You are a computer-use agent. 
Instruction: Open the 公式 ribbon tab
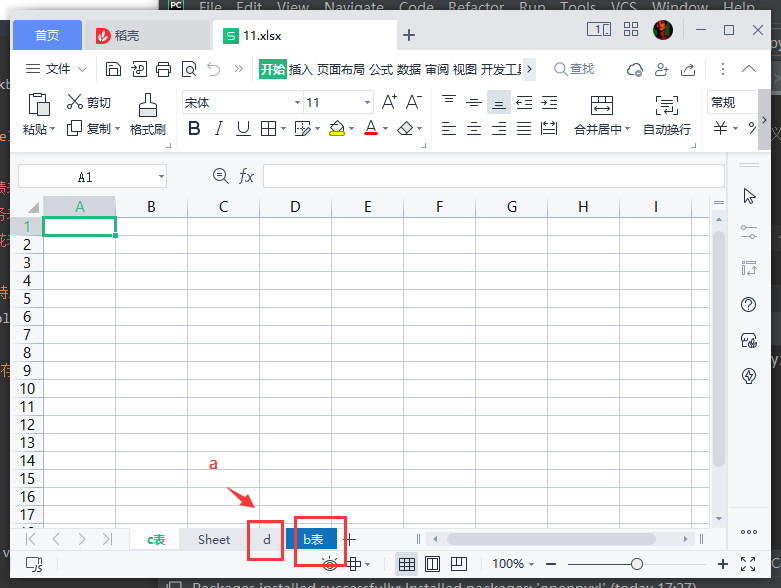[x=381, y=69]
